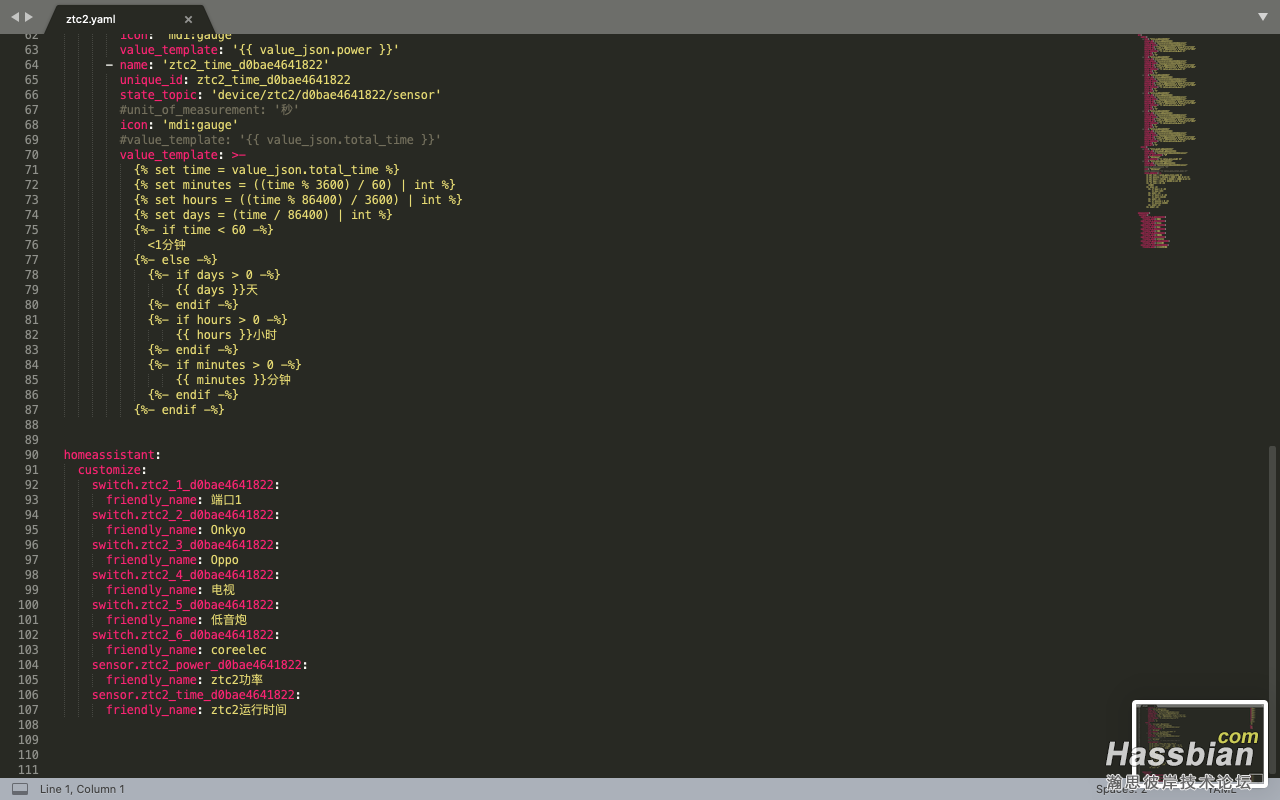Screen dimensions: 1280x800
Task: Click the 'set hours' template line
Action: coord(298,200)
